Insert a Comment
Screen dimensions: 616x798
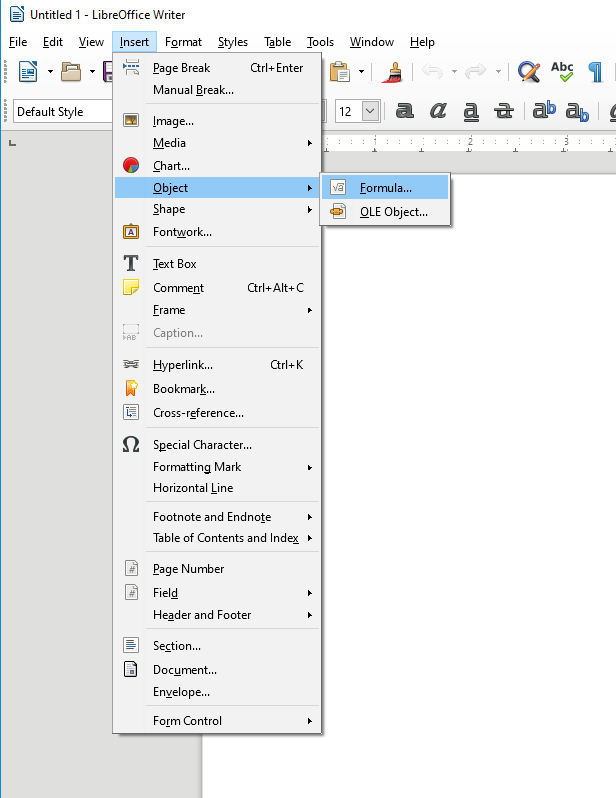point(217,288)
